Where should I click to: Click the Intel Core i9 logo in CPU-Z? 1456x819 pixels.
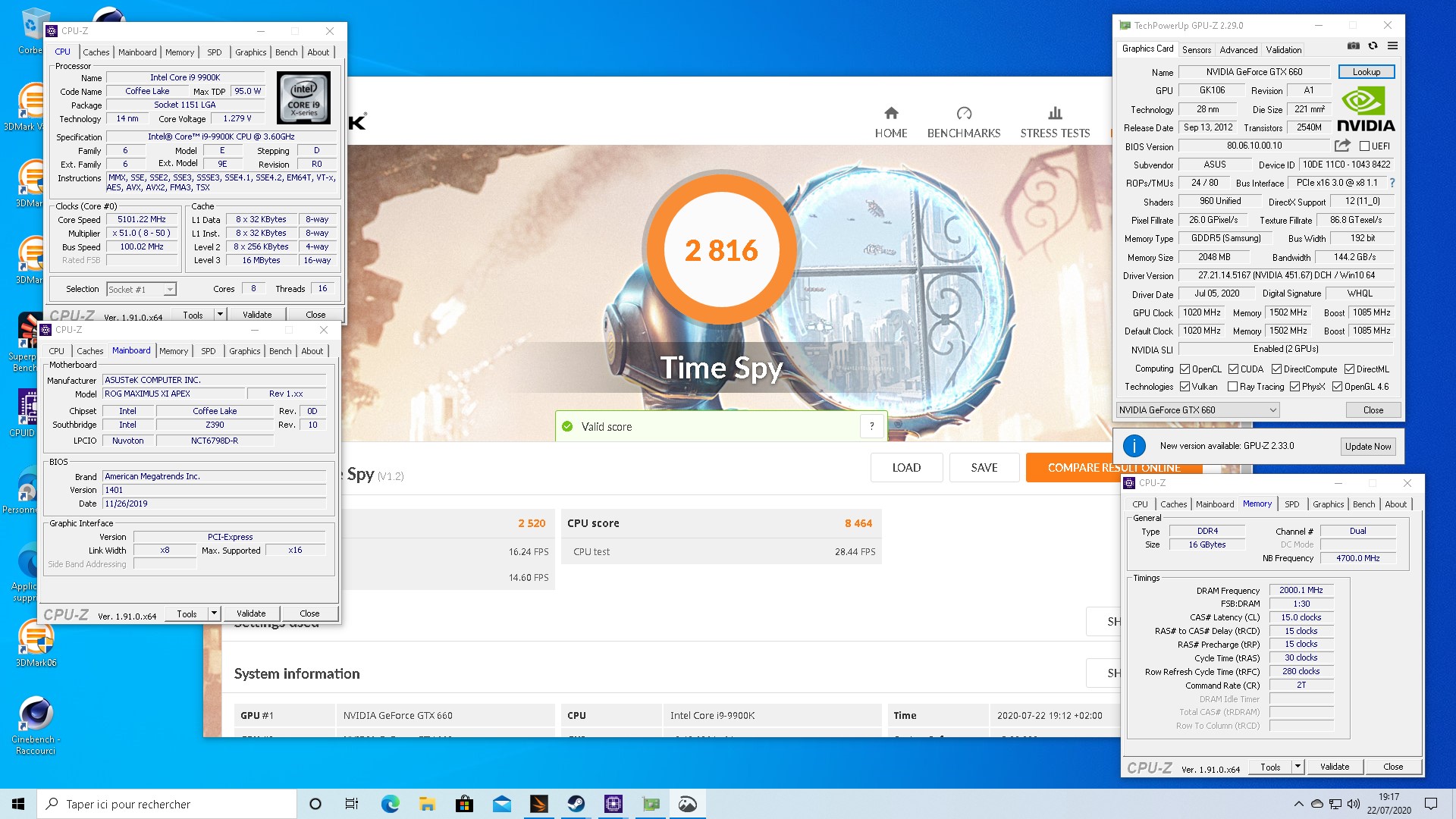point(304,98)
